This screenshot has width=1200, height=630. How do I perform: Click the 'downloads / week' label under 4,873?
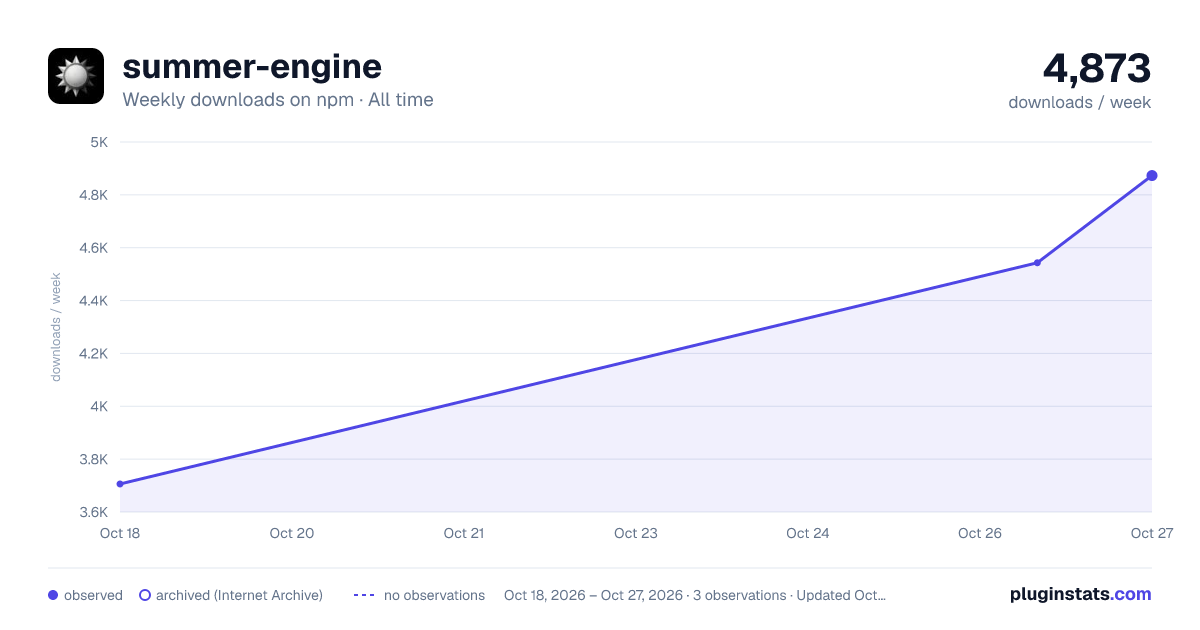point(1080,102)
